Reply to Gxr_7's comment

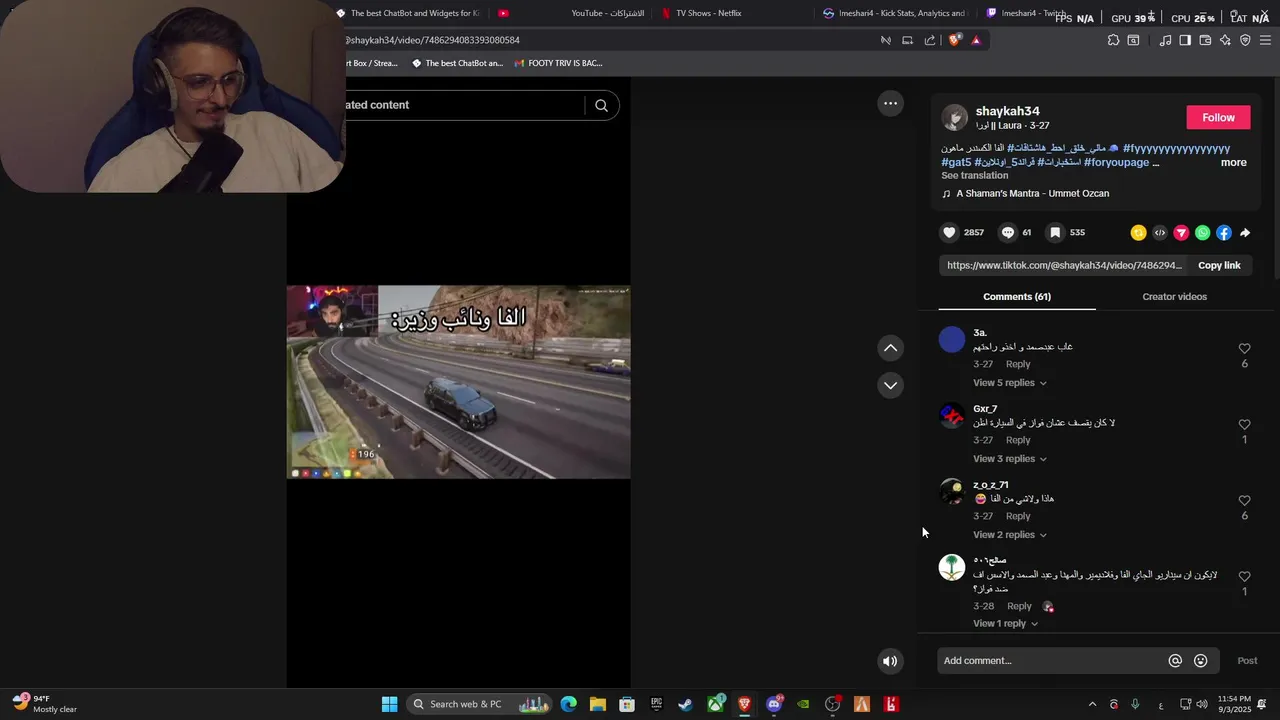1018,440
